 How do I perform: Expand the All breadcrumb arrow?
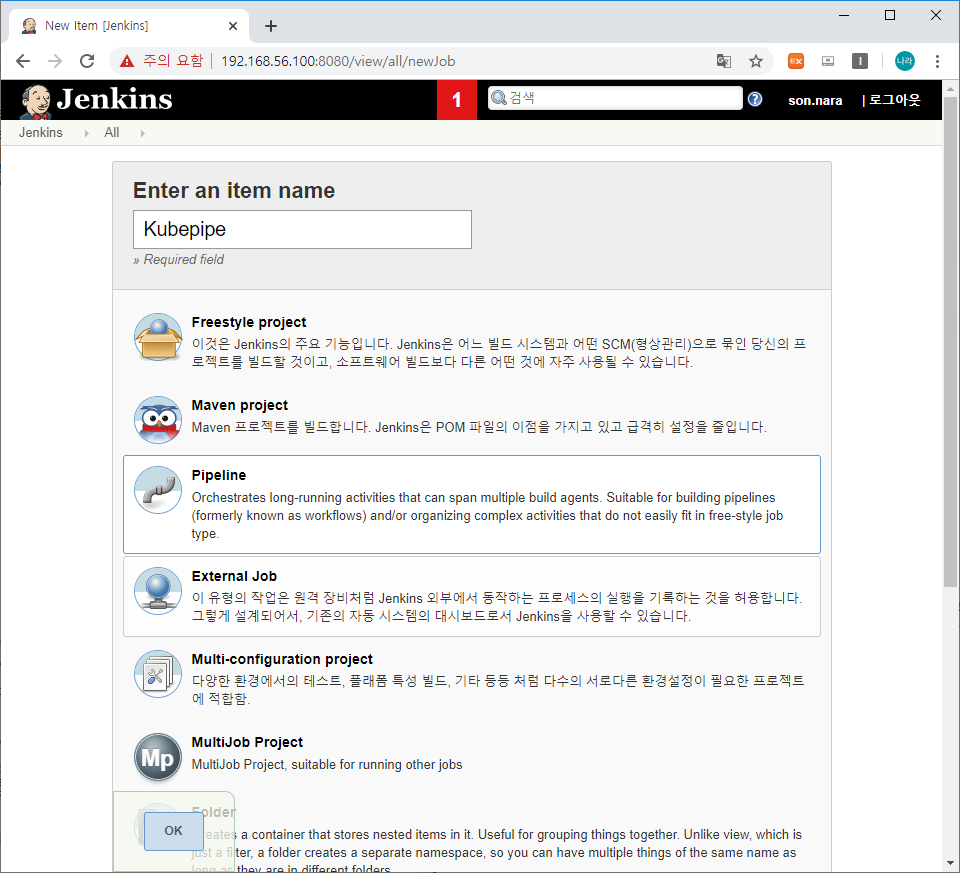coord(142,133)
